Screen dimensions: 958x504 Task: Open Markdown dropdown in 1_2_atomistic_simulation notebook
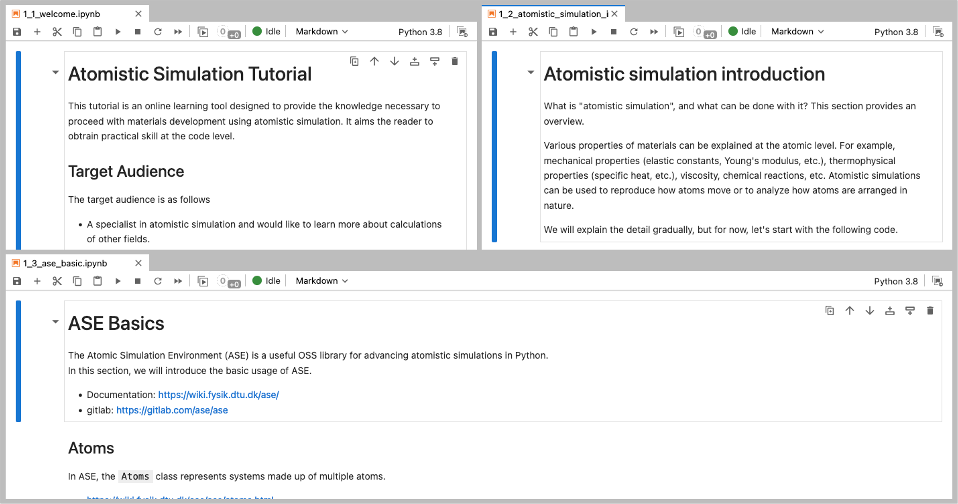pos(797,32)
